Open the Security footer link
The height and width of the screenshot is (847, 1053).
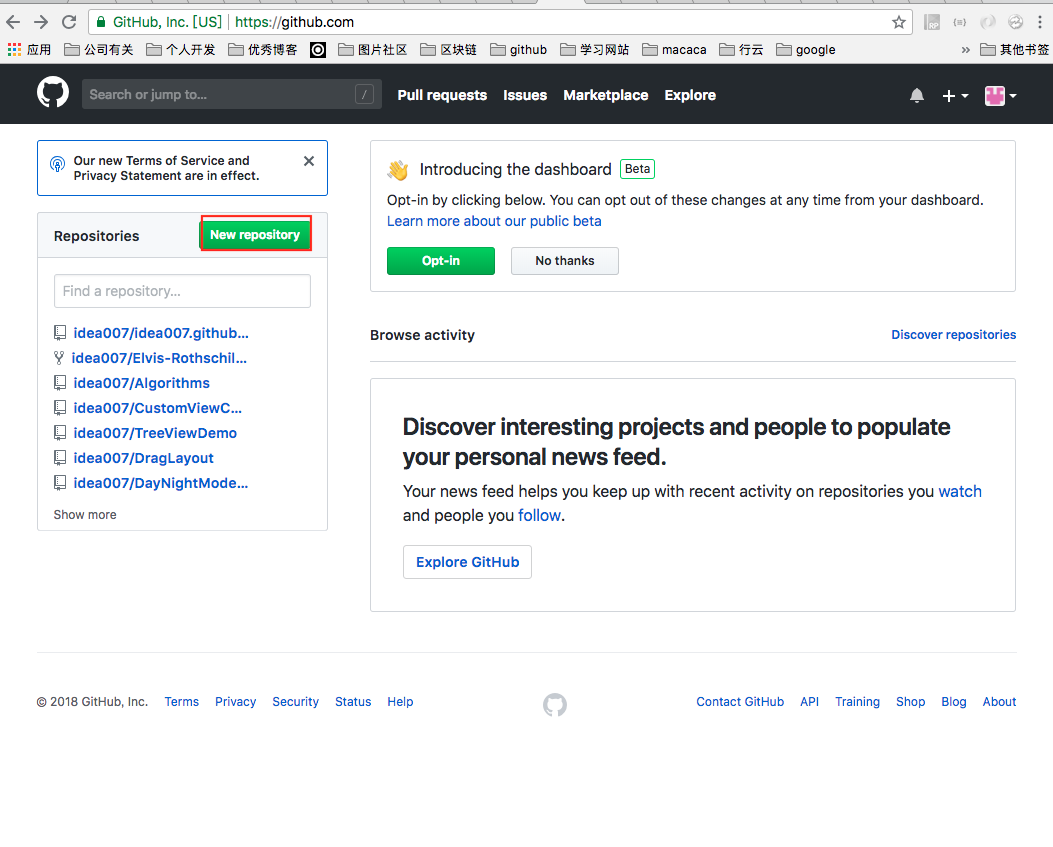[295, 701]
